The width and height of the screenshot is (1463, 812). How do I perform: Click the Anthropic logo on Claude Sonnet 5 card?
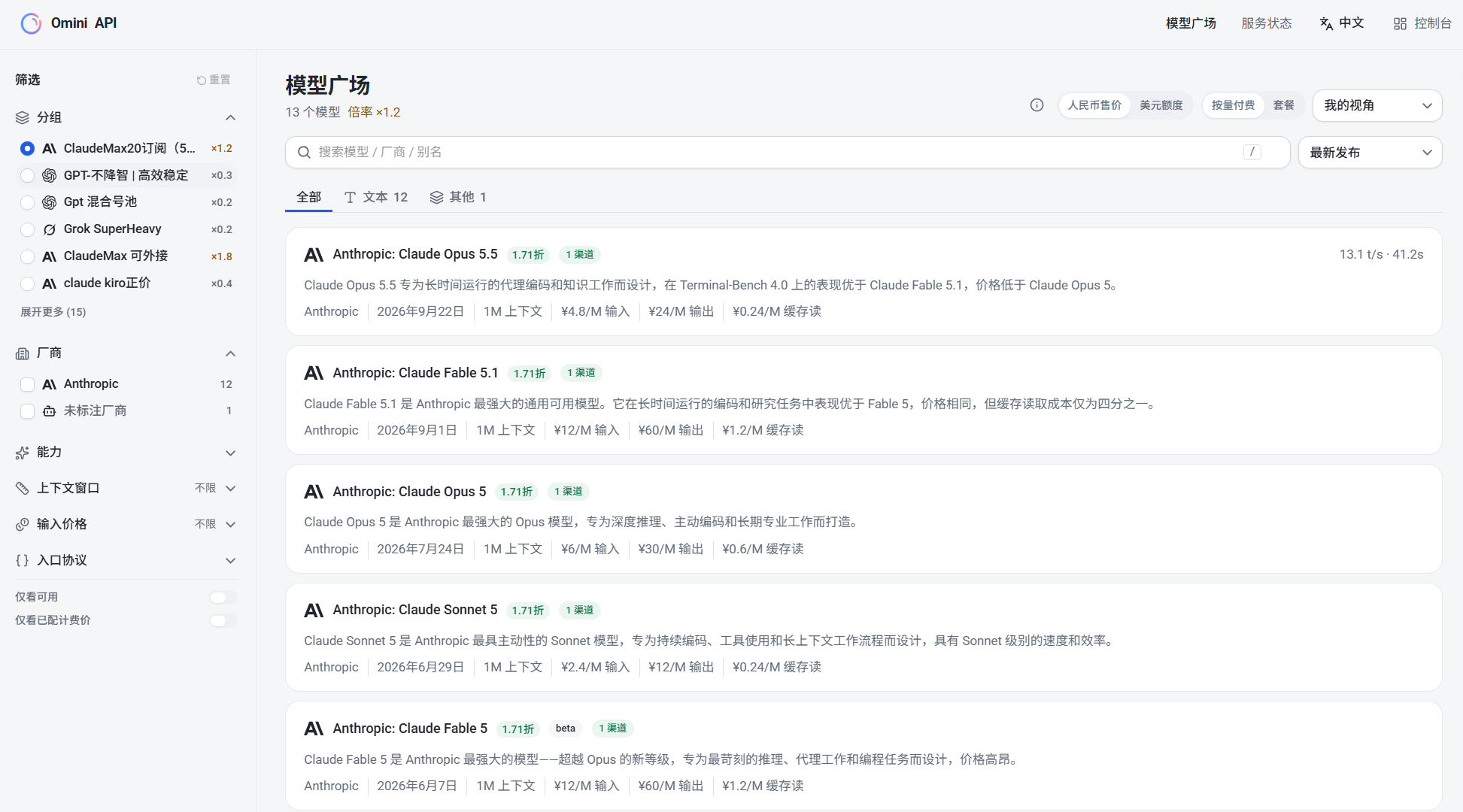[x=314, y=611]
